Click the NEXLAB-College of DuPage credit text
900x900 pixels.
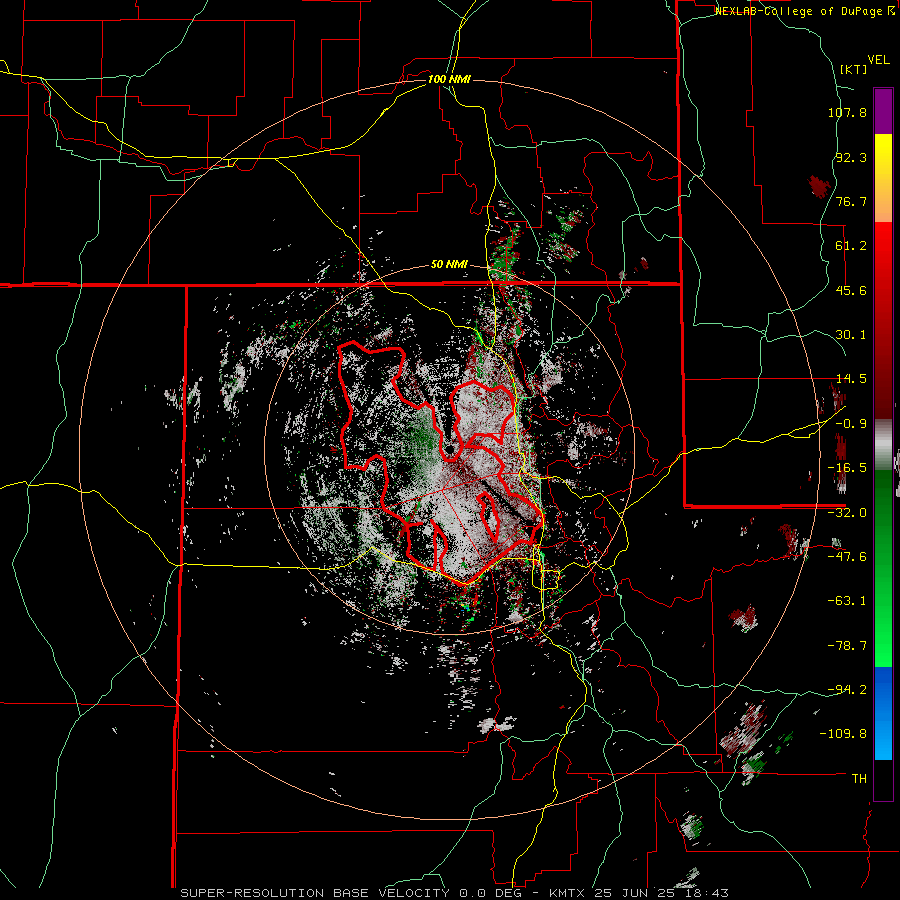pyautogui.click(x=804, y=11)
